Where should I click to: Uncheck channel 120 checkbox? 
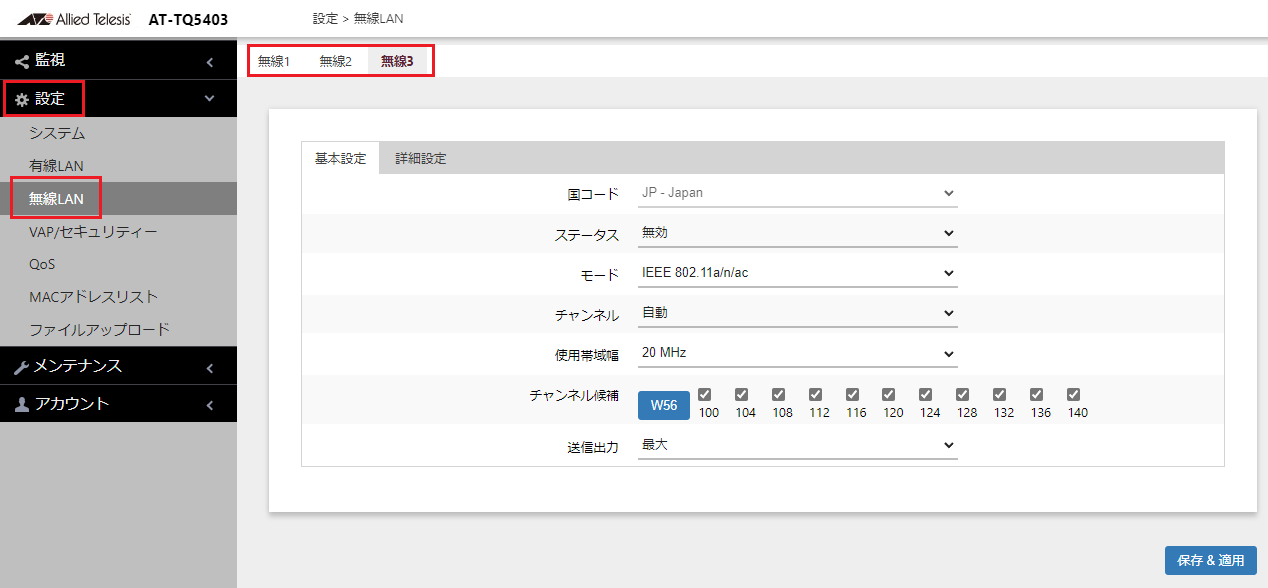click(889, 394)
